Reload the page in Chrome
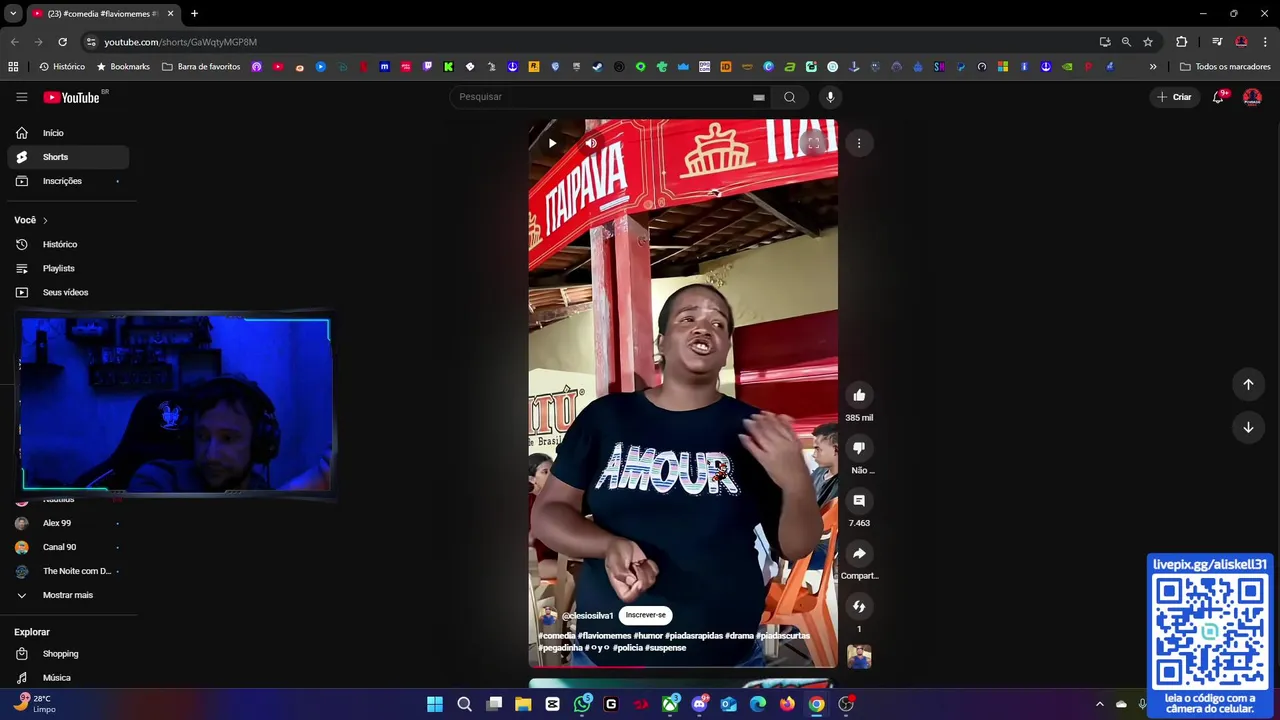Viewport: 1280px width, 720px height. click(62, 42)
